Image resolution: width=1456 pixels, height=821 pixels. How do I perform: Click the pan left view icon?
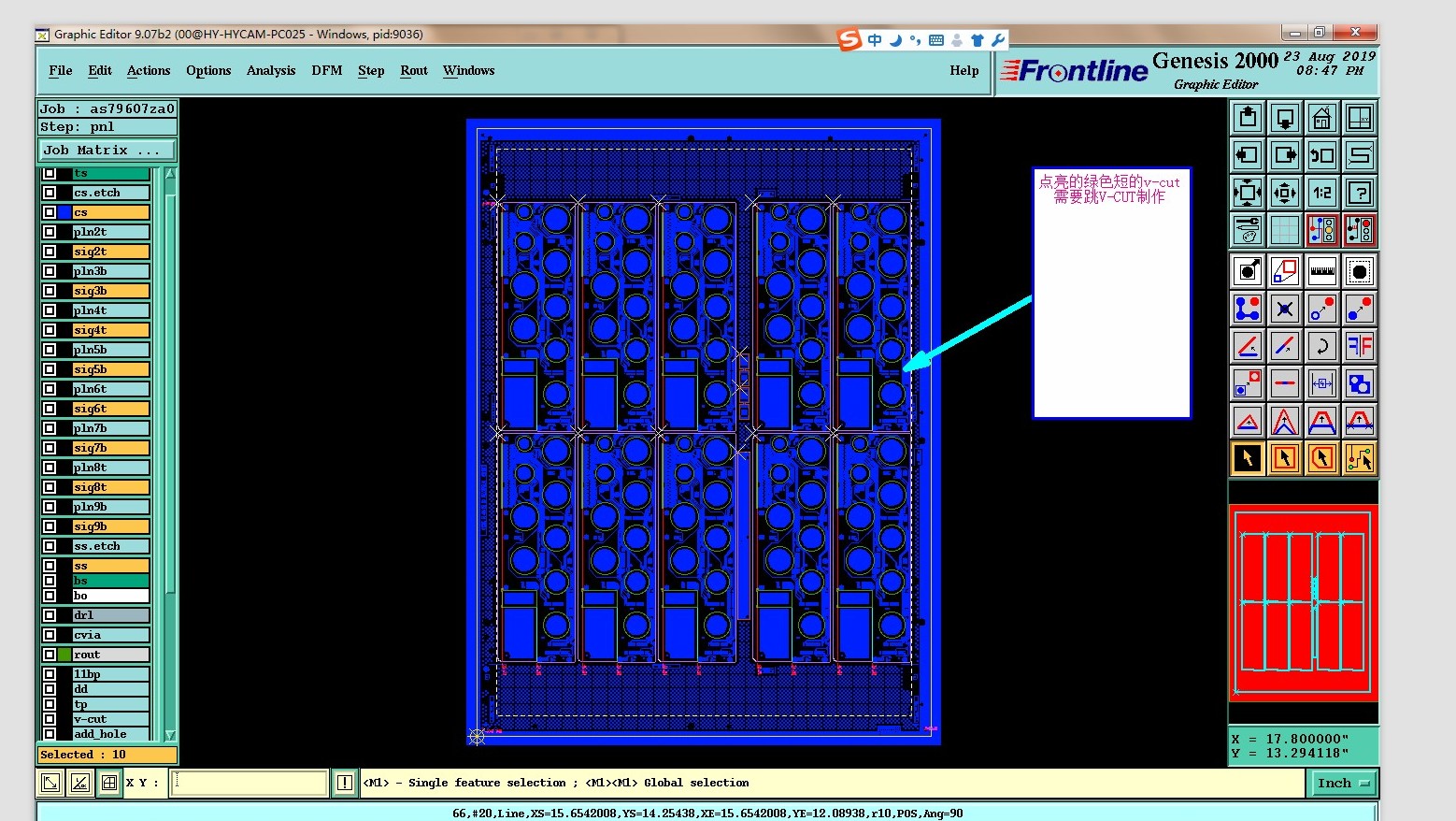(x=1248, y=155)
